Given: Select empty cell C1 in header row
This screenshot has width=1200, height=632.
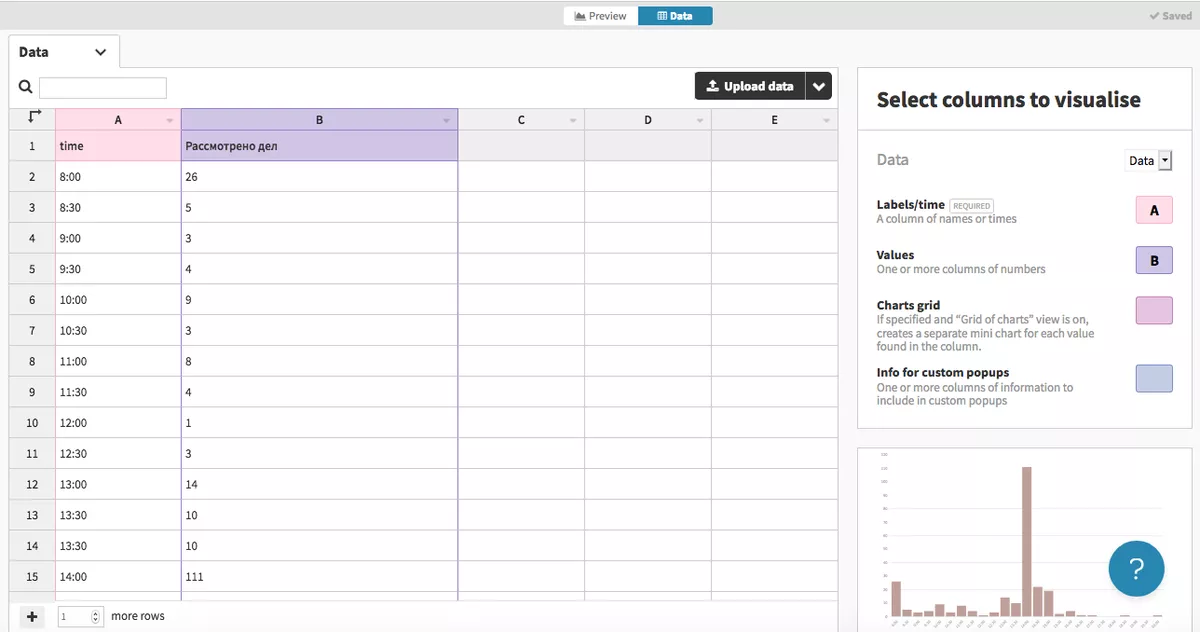Looking at the screenshot, I should (521, 146).
